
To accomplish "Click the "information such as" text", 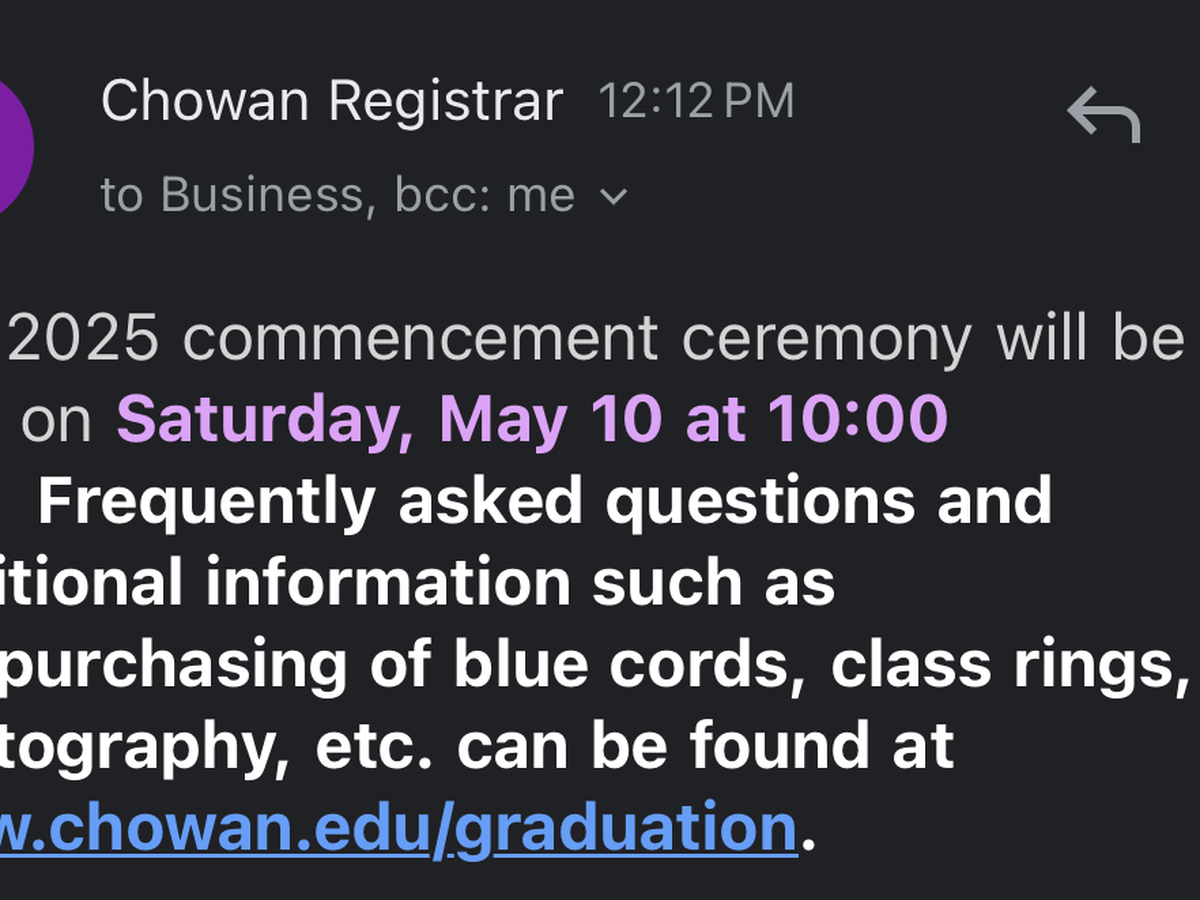I will coord(520,582).
